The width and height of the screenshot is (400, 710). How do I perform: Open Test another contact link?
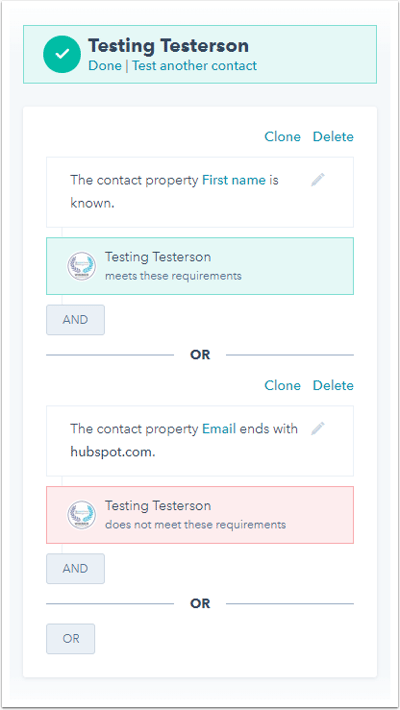pyautogui.click(x=194, y=66)
